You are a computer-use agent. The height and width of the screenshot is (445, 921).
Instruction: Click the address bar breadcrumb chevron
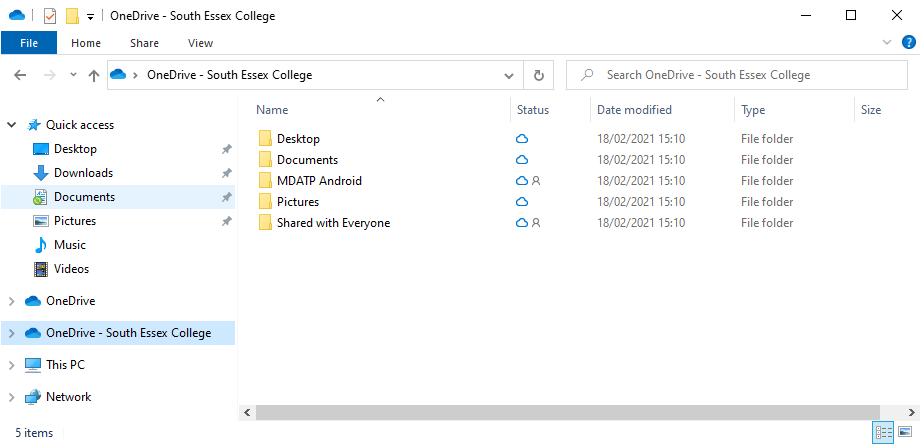(x=136, y=75)
